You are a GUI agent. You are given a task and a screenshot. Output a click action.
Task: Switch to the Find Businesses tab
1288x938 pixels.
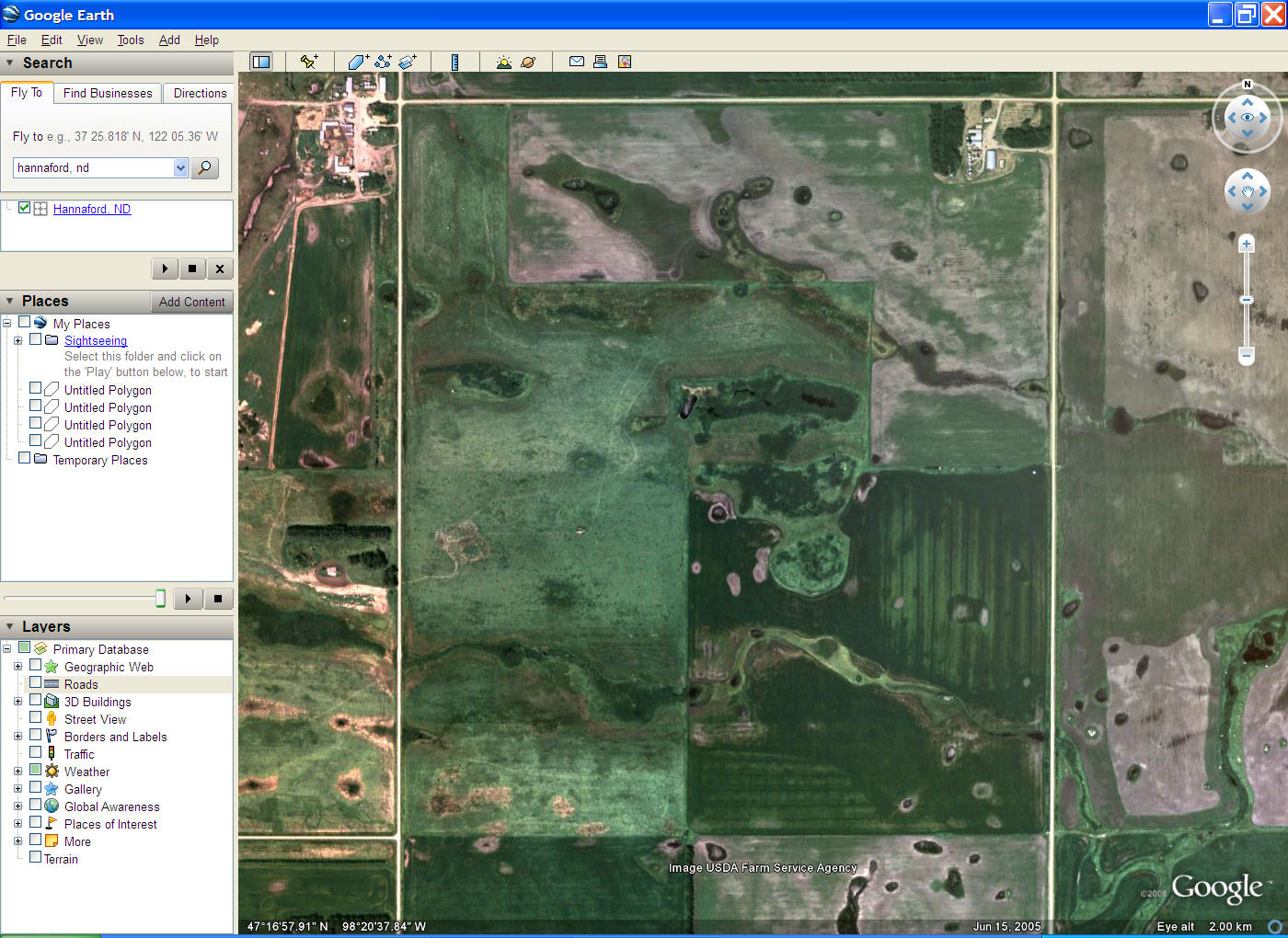coord(108,93)
